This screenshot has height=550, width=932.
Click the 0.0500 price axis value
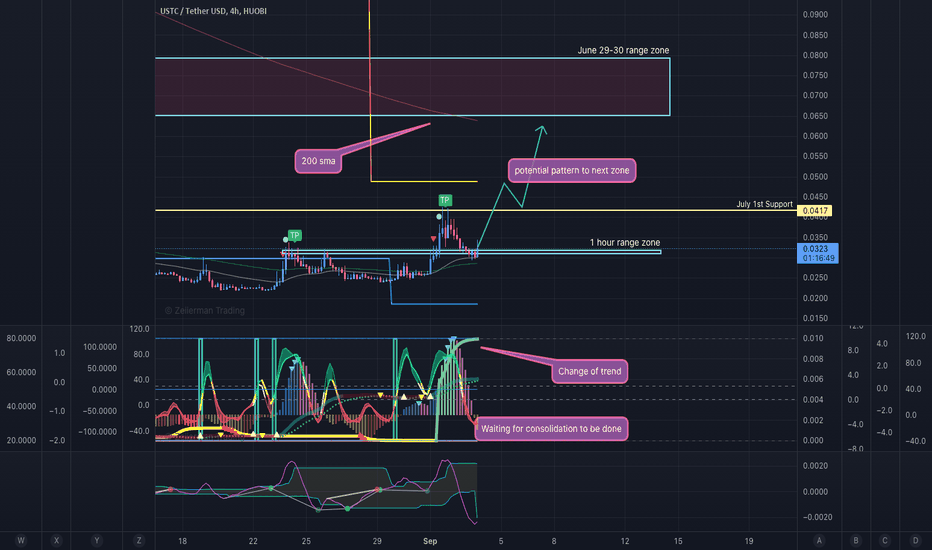(x=815, y=177)
